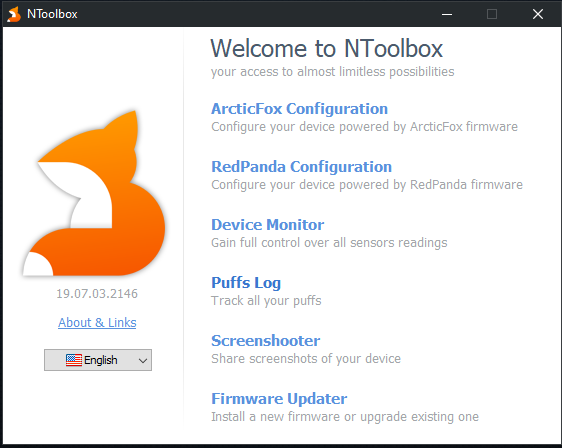Click the large orange fox logo
This screenshot has height=448, width=562.
point(94,193)
